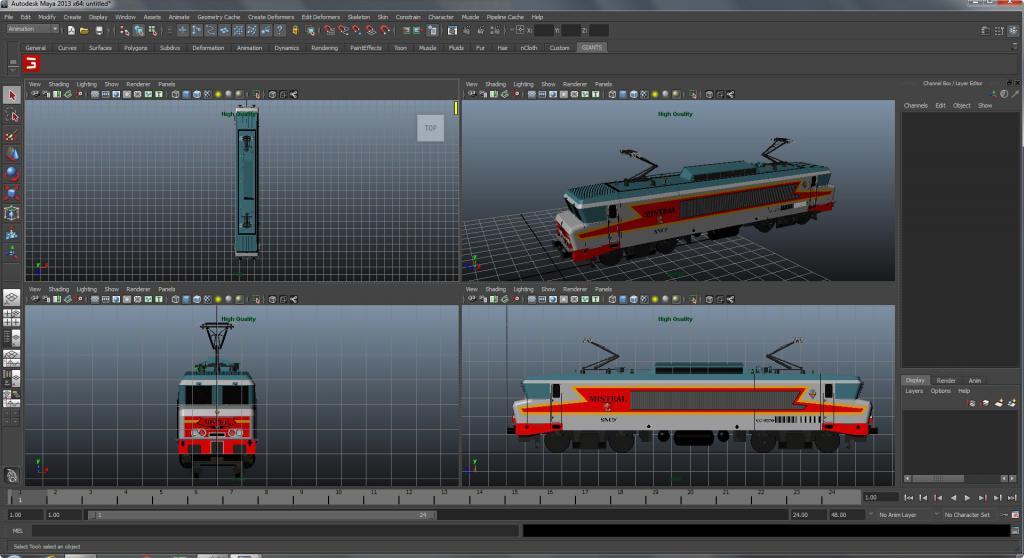Toggle shelf menu tab button at left

tap(12, 64)
